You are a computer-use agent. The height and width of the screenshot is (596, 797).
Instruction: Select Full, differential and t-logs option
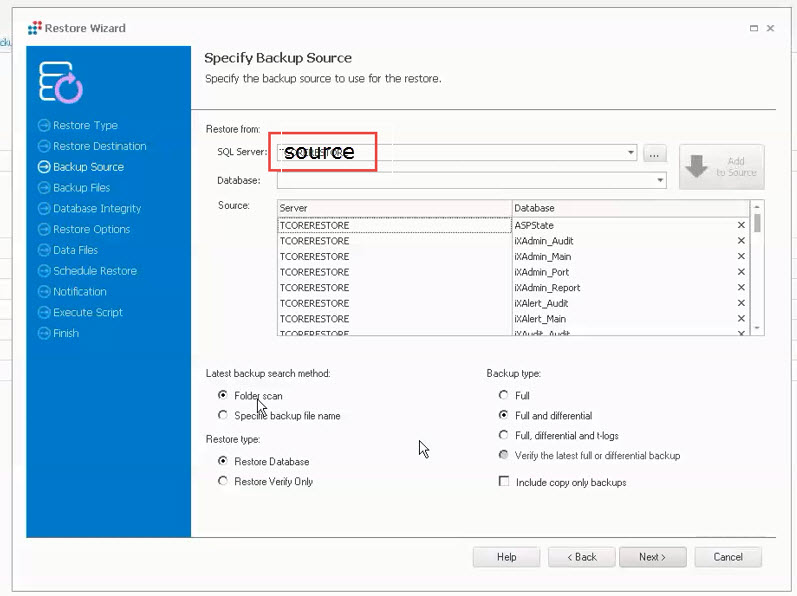(x=503, y=435)
